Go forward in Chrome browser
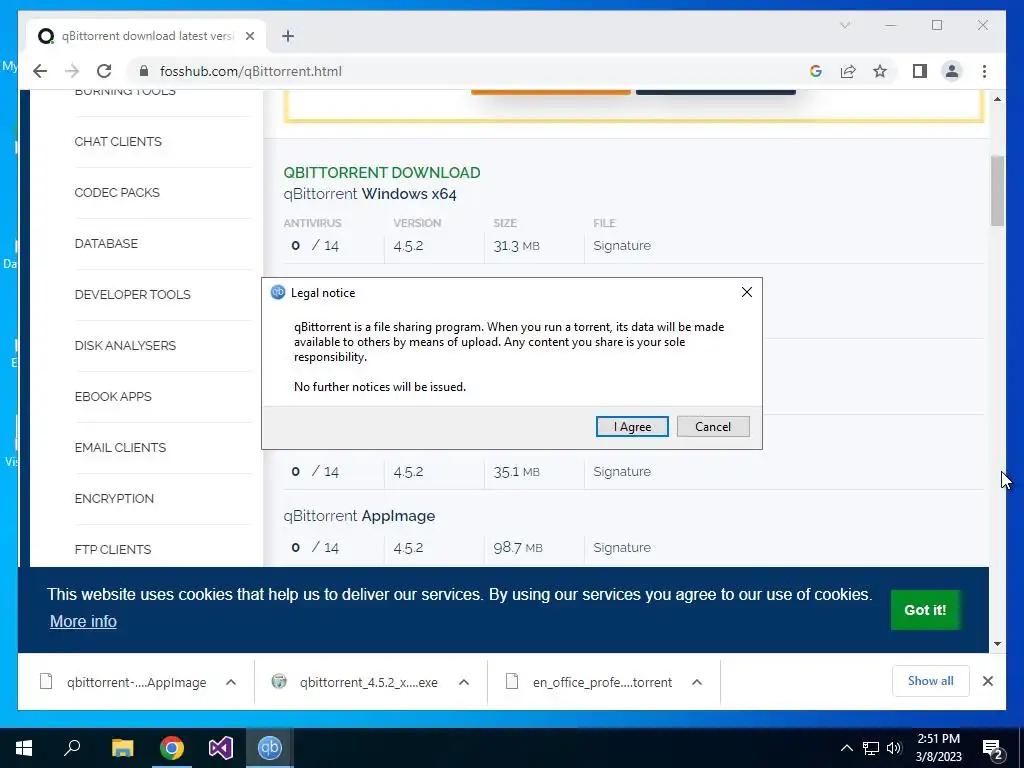 72,71
